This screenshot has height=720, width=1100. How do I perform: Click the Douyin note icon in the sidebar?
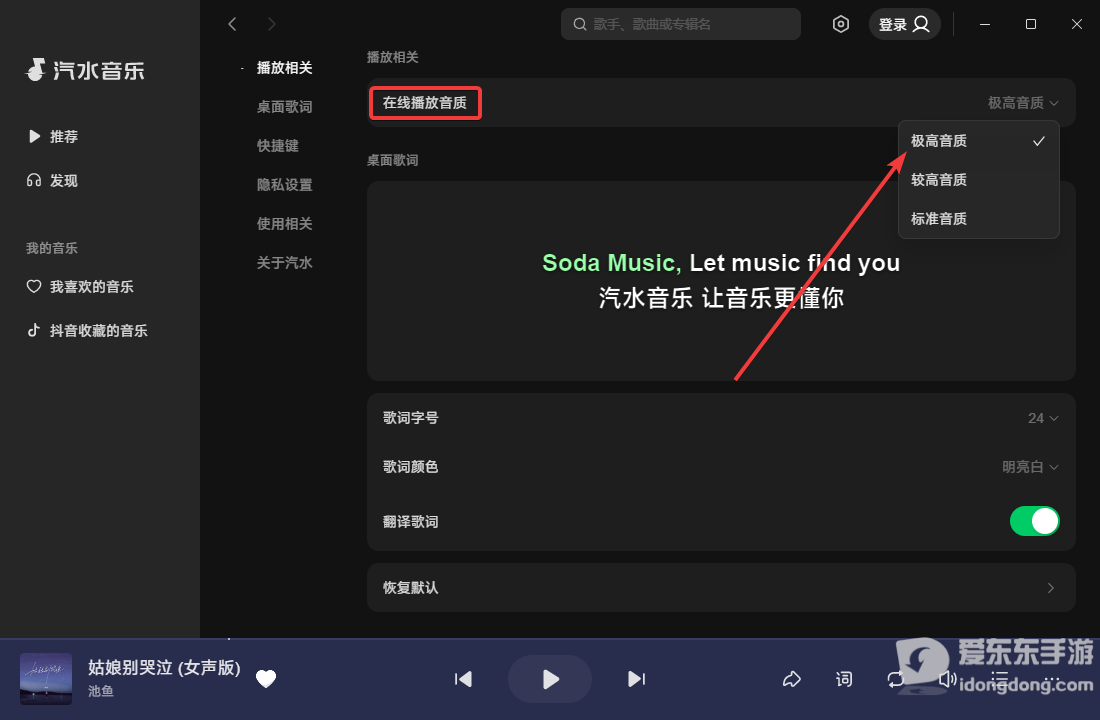pos(34,330)
